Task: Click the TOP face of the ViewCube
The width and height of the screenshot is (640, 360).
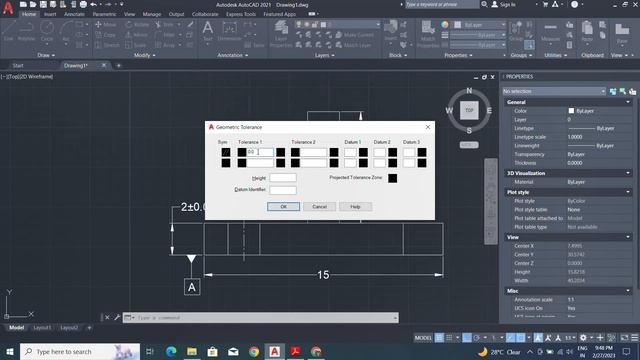Action: tap(469, 110)
